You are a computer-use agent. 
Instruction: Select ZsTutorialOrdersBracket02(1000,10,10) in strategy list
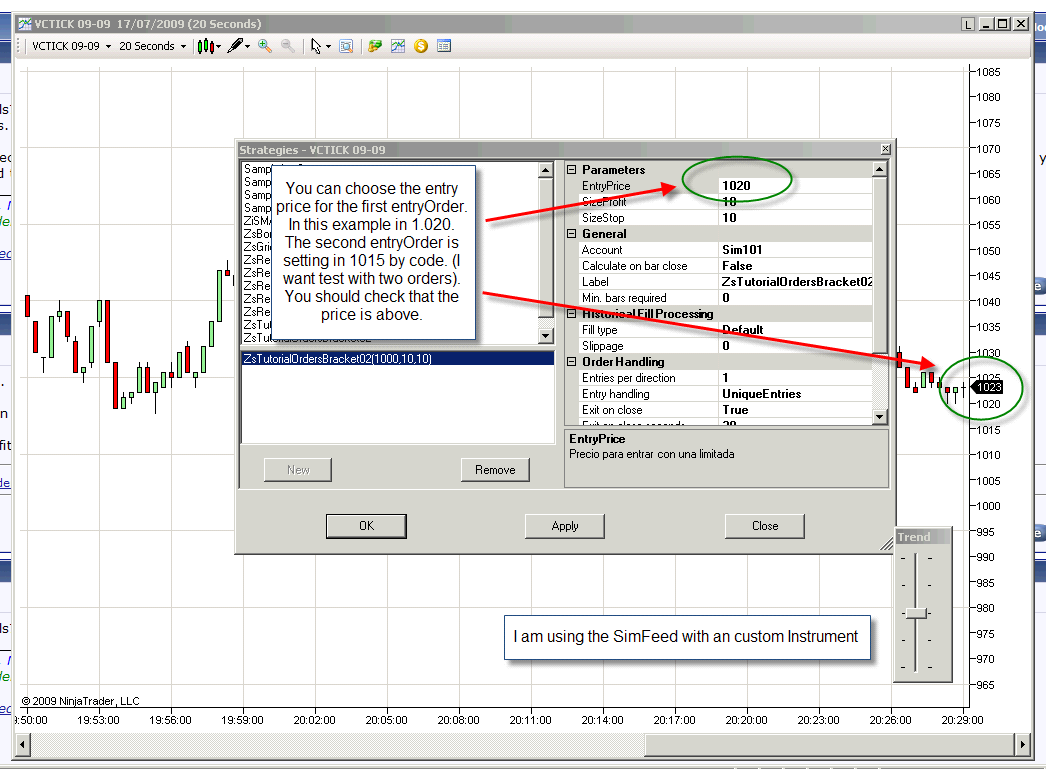point(398,359)
